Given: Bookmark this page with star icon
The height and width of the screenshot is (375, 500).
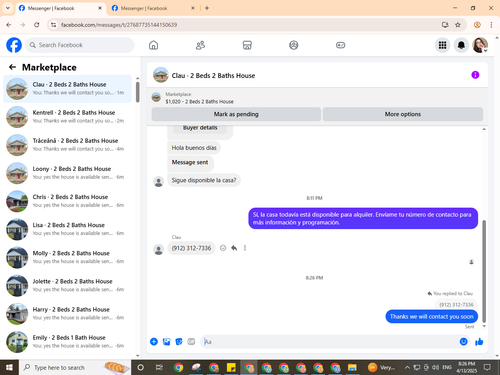Looking at the screenshot, I should click(x=458, y=25).
